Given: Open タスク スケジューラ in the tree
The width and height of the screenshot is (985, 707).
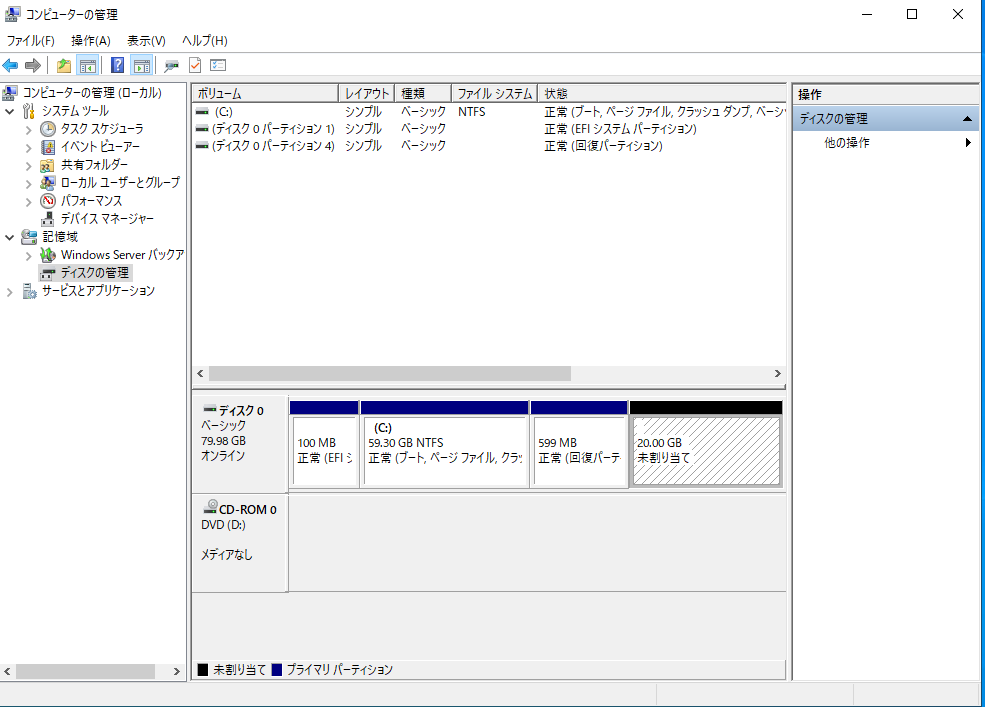Looking at the screenshot, I should pos(101,129).
